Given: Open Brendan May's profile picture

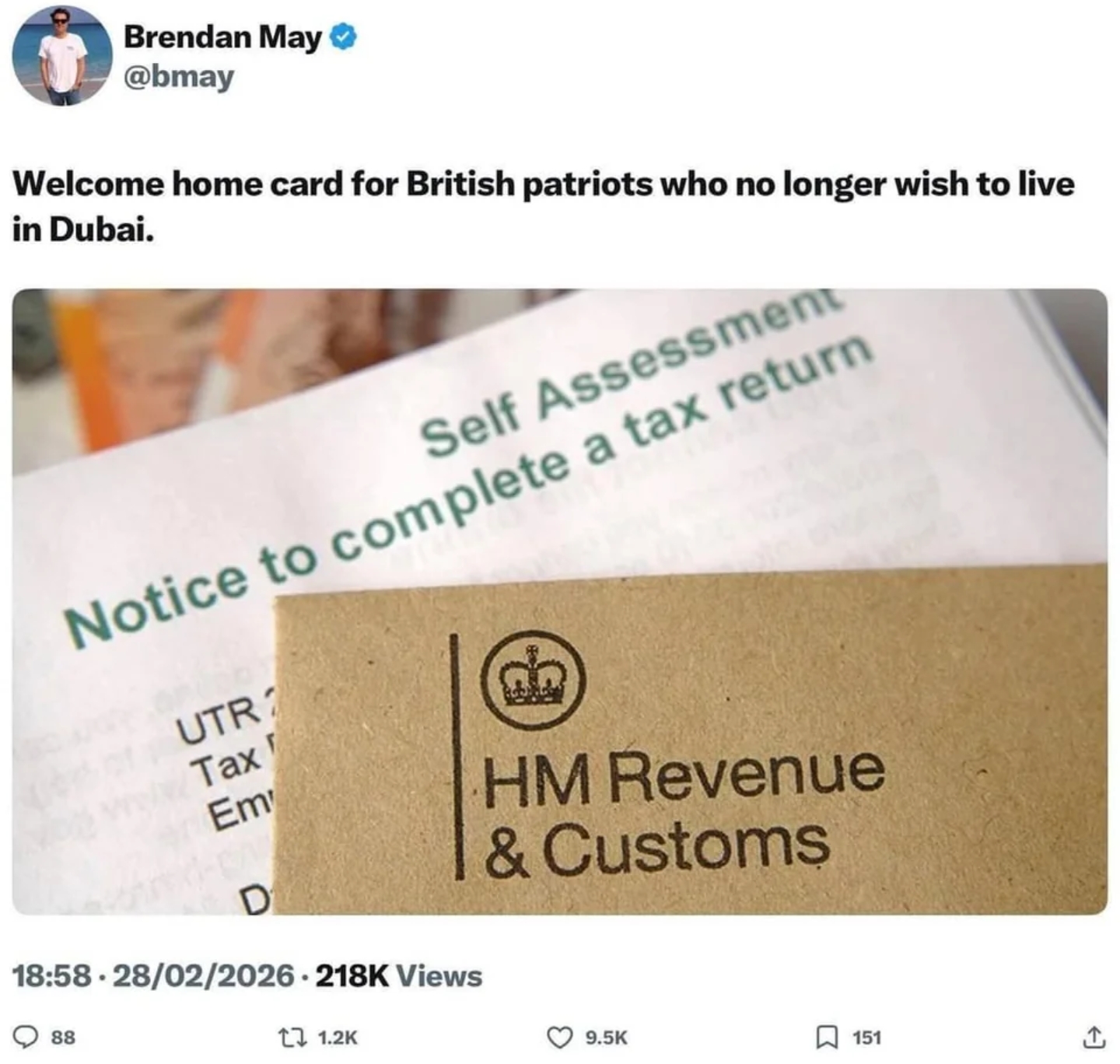Looking at the screenshot, I should coord(62,55).
